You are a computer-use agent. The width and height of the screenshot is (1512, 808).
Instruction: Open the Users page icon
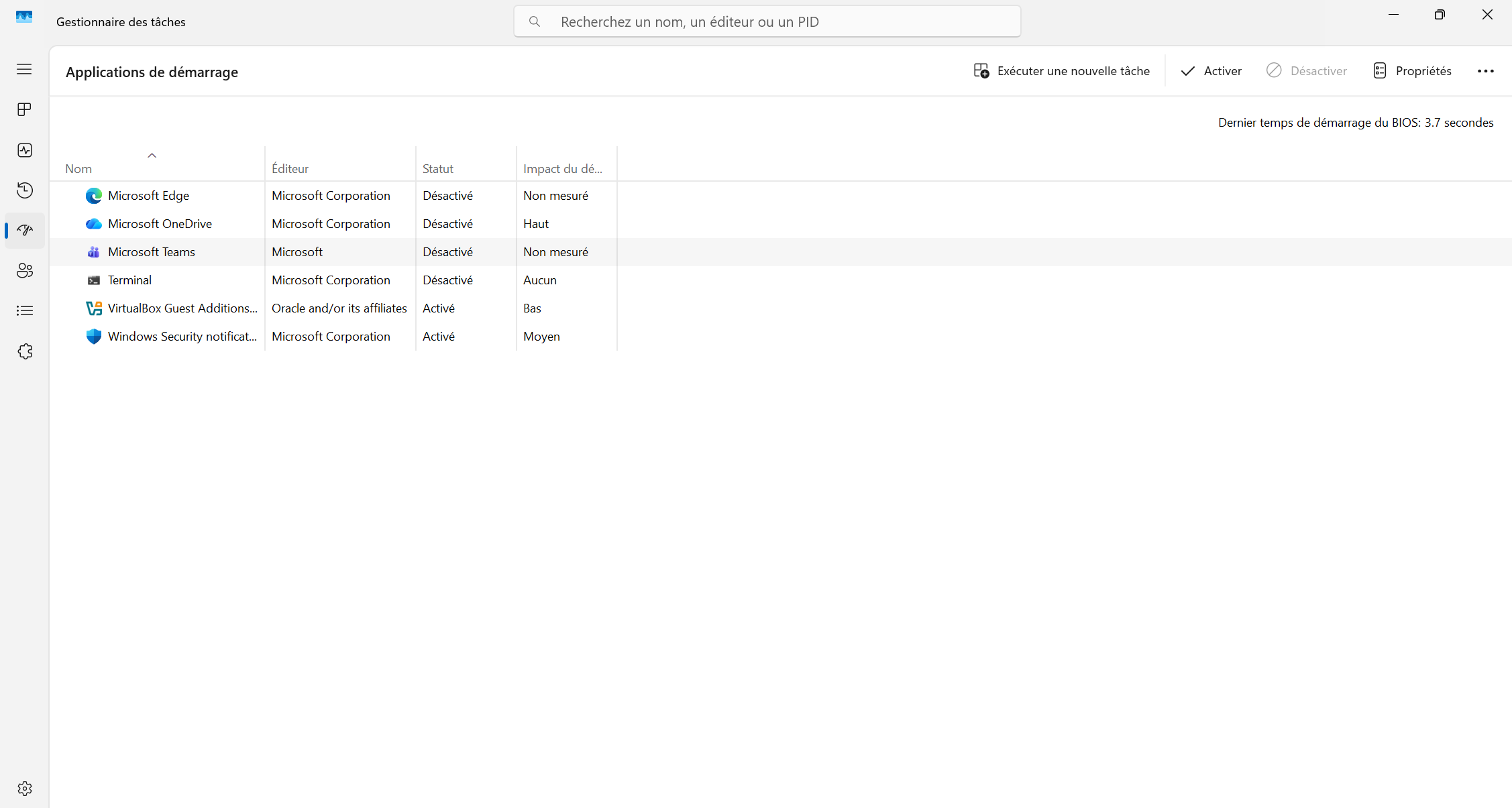click(24, 271)
